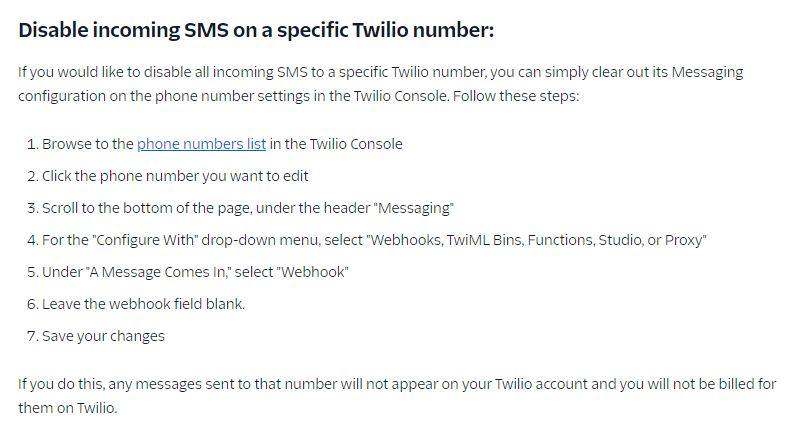Click the heading 'Disable incoming SMS on a specific Twilio number'

[x=256, y=30]
